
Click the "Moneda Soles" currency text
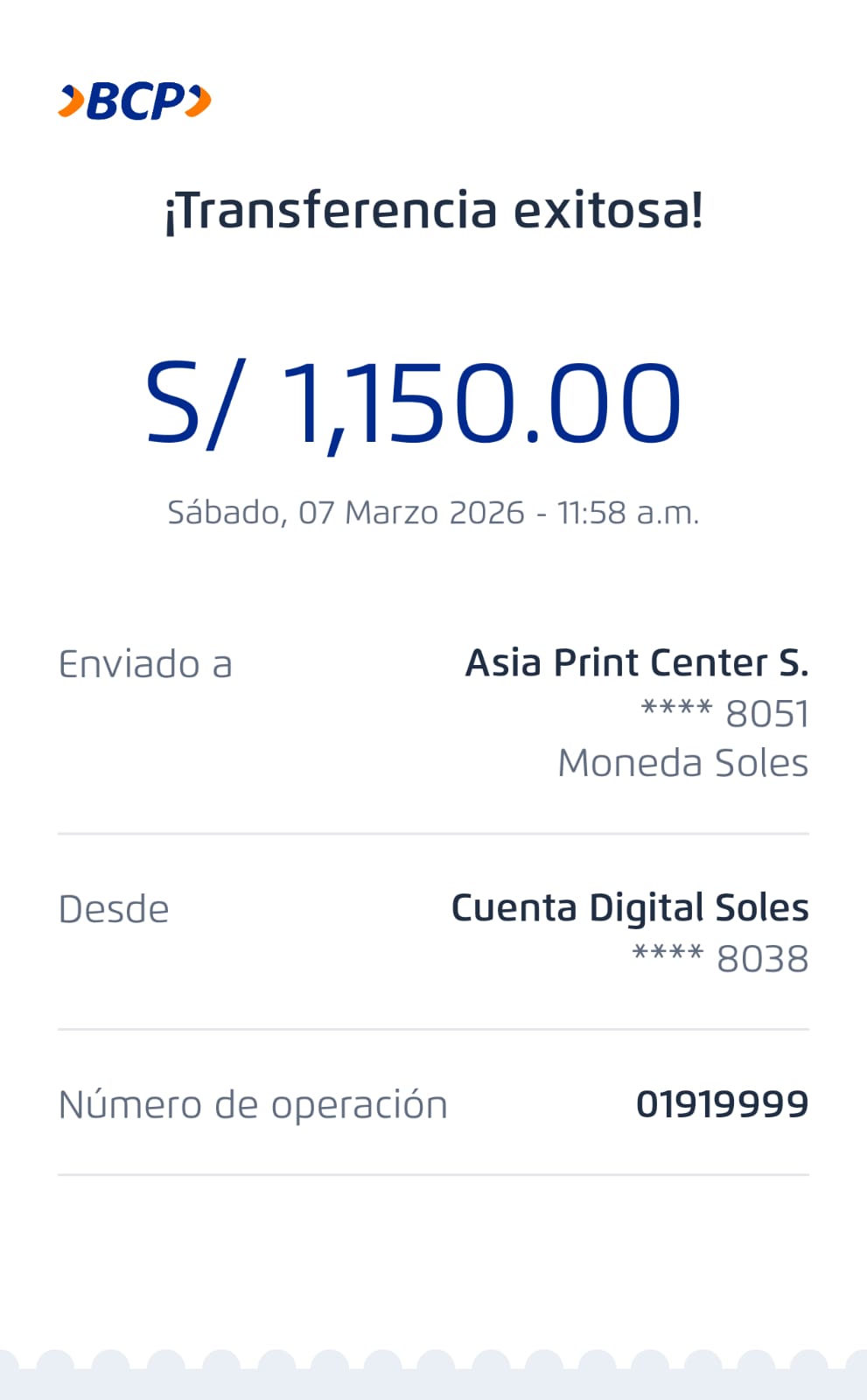click(x=682, y=763)
